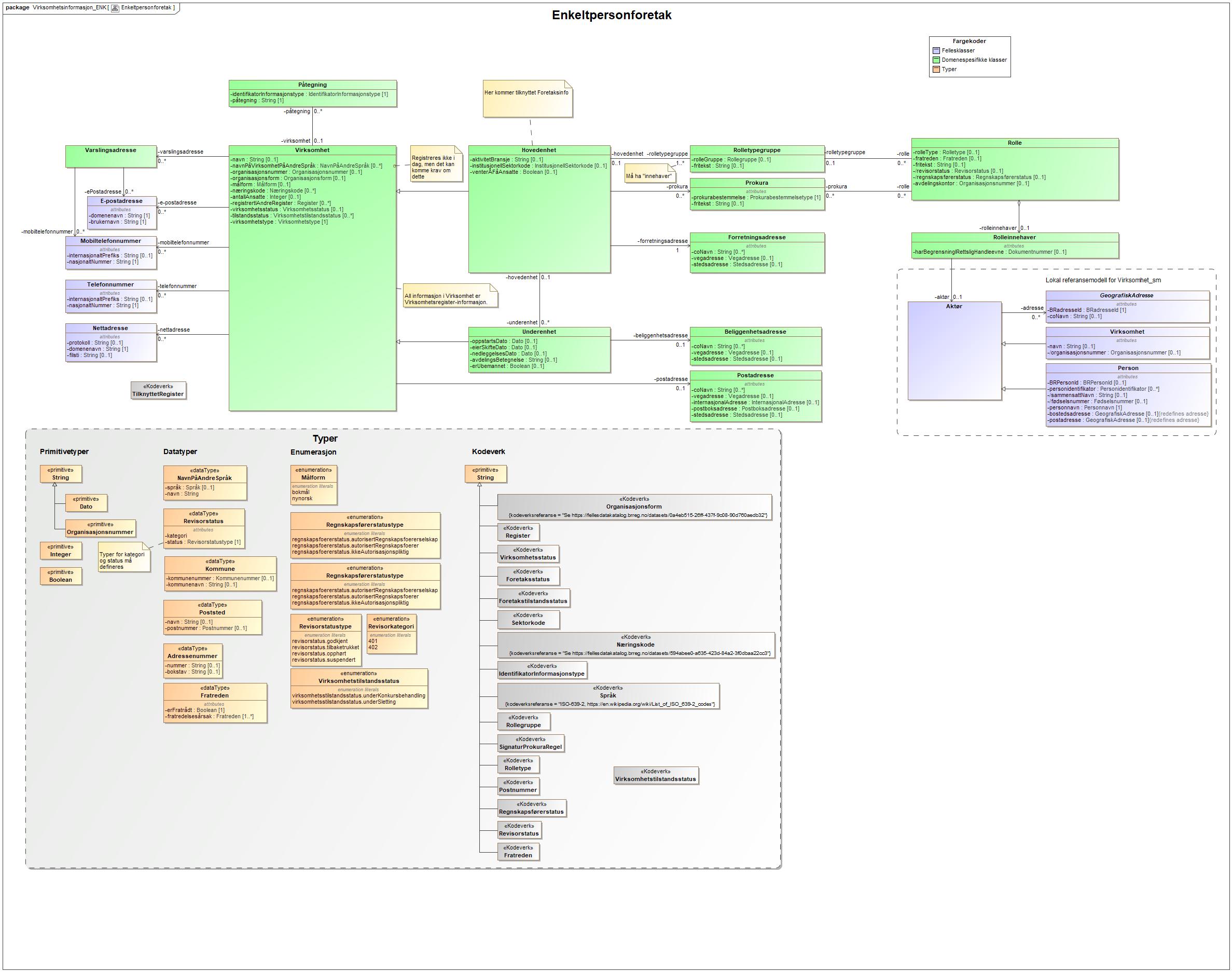Select the Varslingsadresse class box
The height and width of the screenshot is (972, 1232).
pos(110,157)
